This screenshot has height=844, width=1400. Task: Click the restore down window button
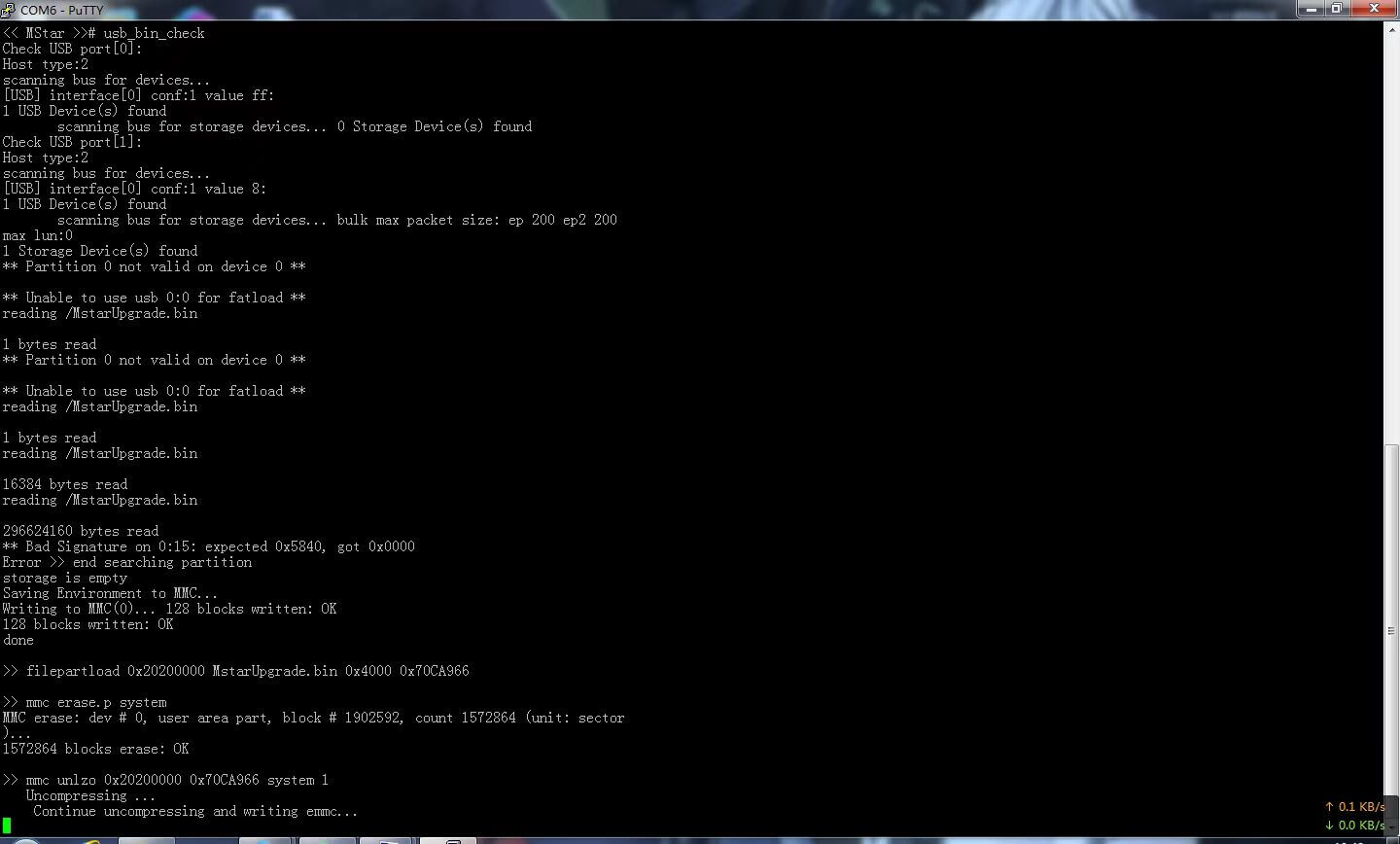point(1337,9)
